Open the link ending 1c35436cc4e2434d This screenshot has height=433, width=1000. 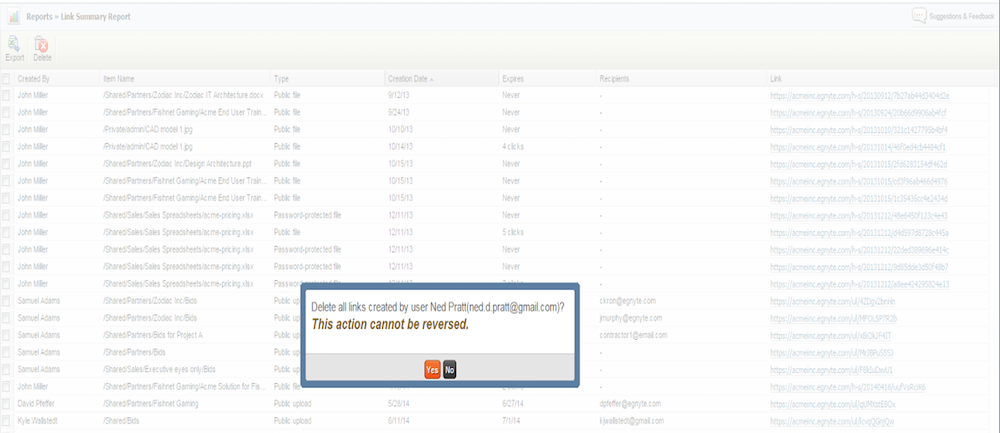[x=858, y=198]
